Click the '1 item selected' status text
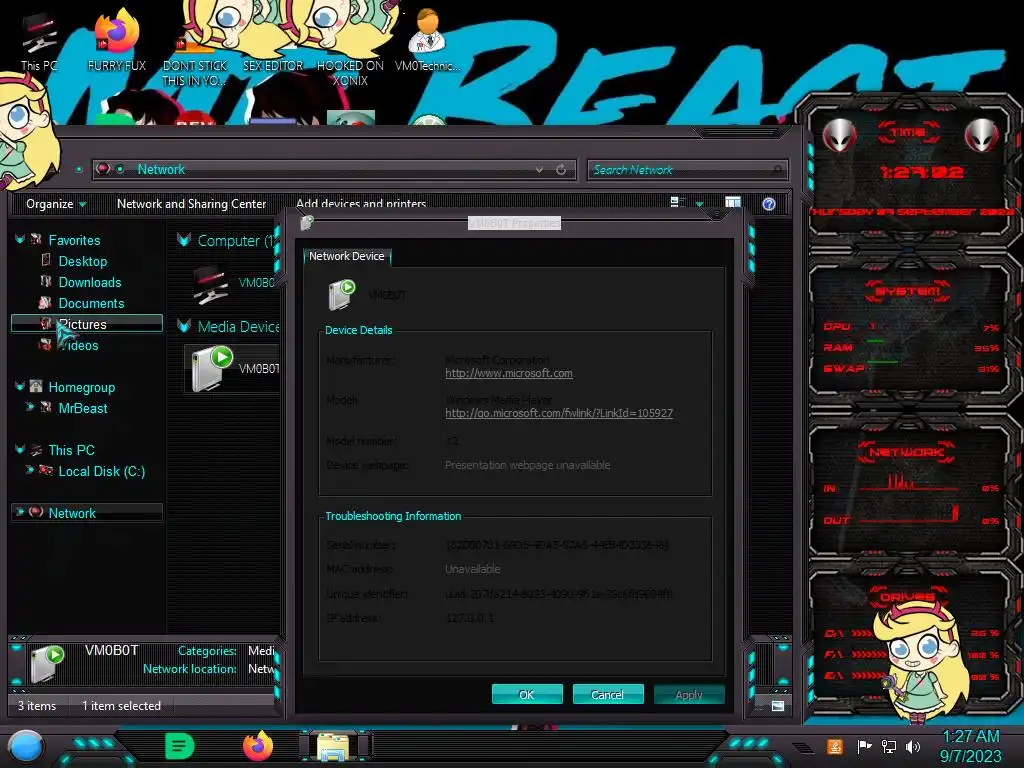The width and height of the screenshot is (1024, 768). [121, 705]
